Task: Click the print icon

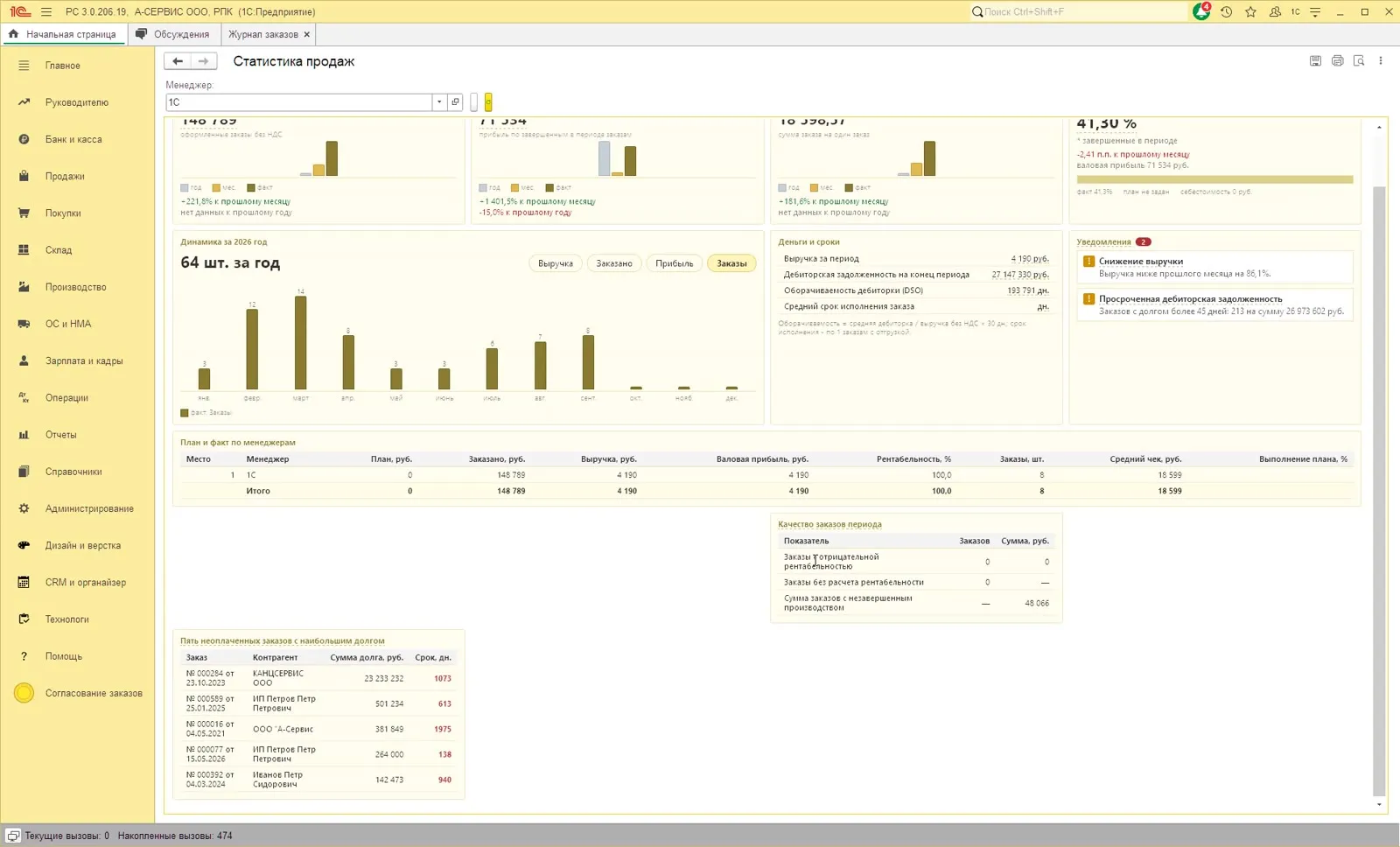Action: click(x=1337, y=61)
